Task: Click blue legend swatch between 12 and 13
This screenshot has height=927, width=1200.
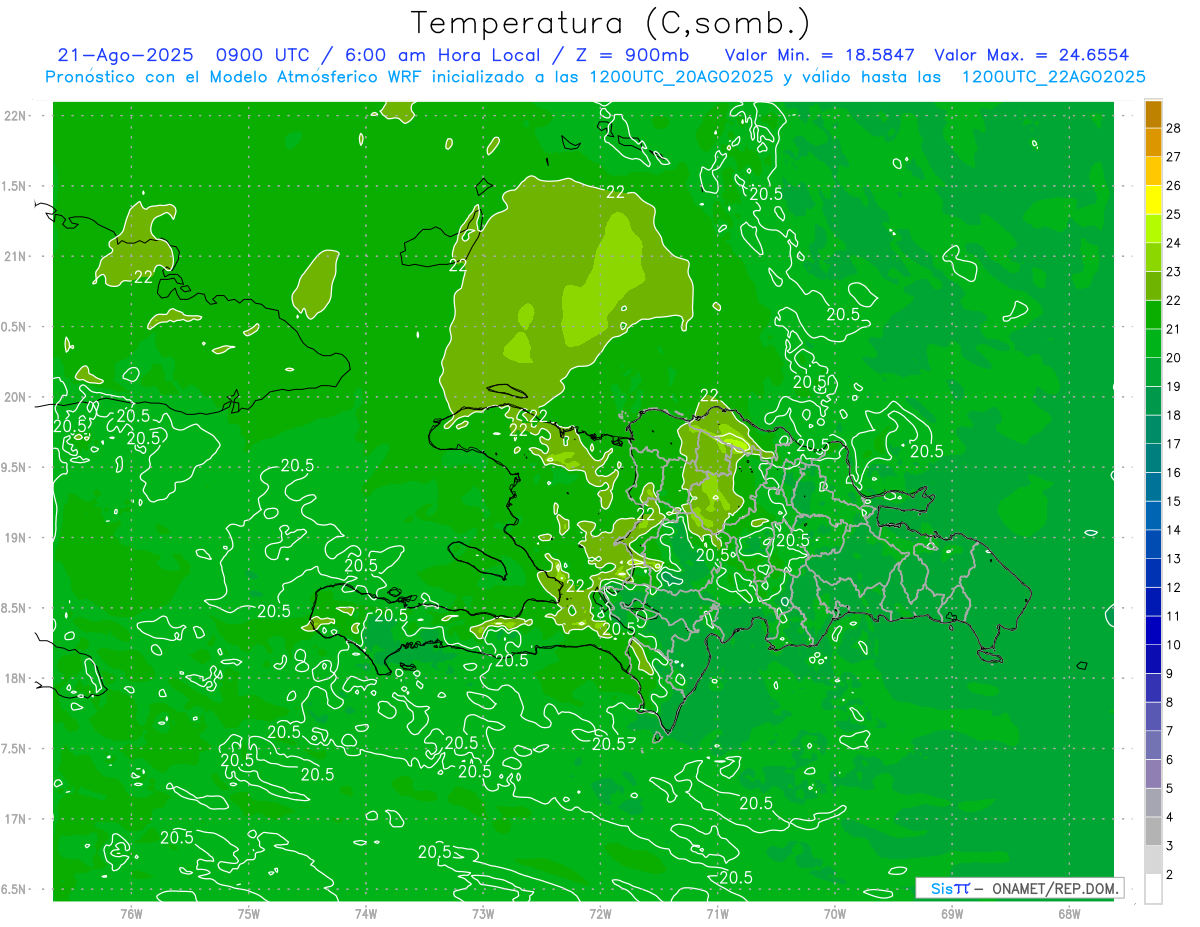Action: coord(1153,573)
